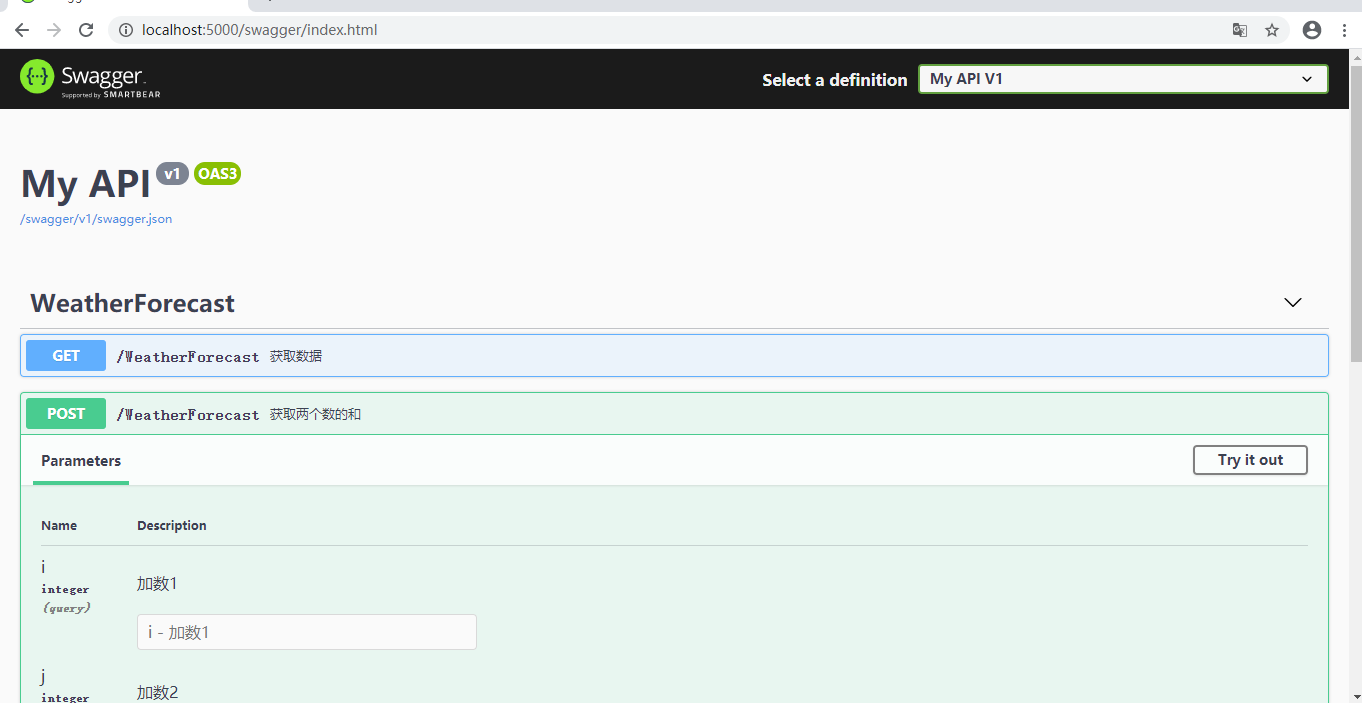
Task: Click the Try it out button
Action: (x=1250, y=460)
